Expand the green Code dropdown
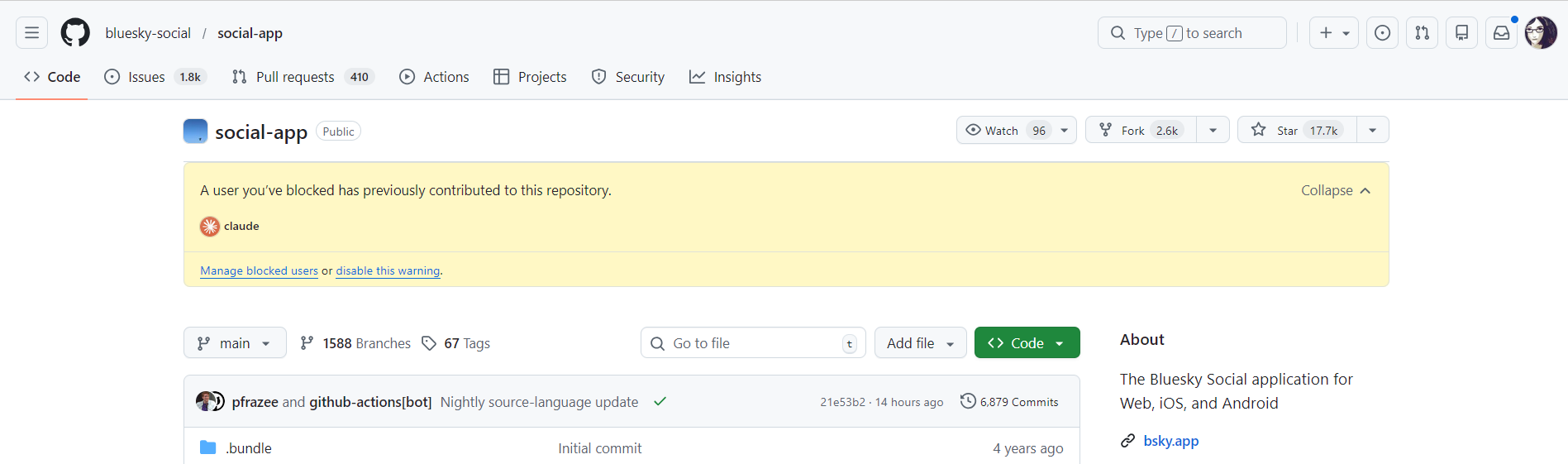 pos(1027,343)
